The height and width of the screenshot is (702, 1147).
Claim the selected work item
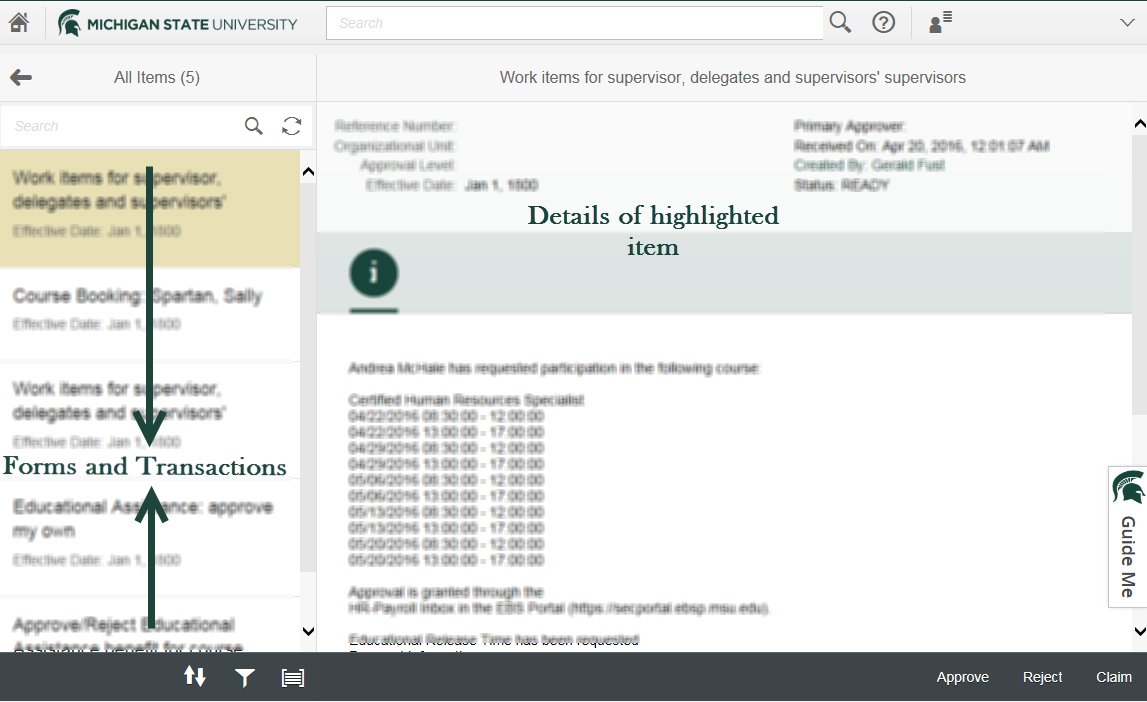tap(1113, 677)
